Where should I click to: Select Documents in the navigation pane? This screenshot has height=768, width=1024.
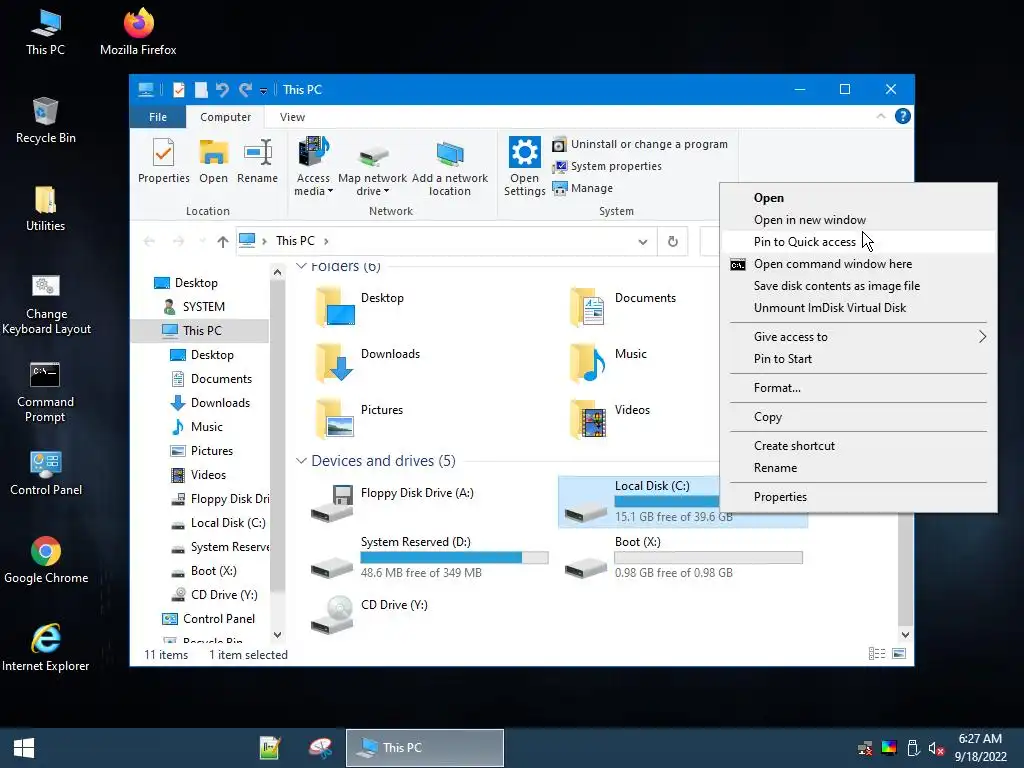tap(211, 379)
